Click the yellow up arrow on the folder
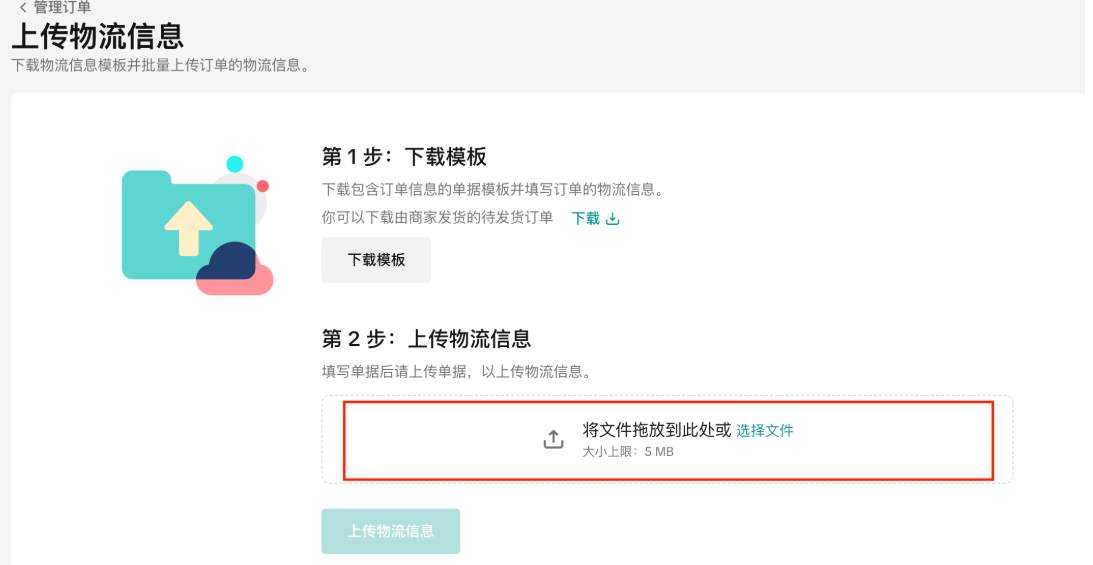Image resolution: width=1093 pixels, height=565 pixels. pyautogui.click(x=188, y=229)
